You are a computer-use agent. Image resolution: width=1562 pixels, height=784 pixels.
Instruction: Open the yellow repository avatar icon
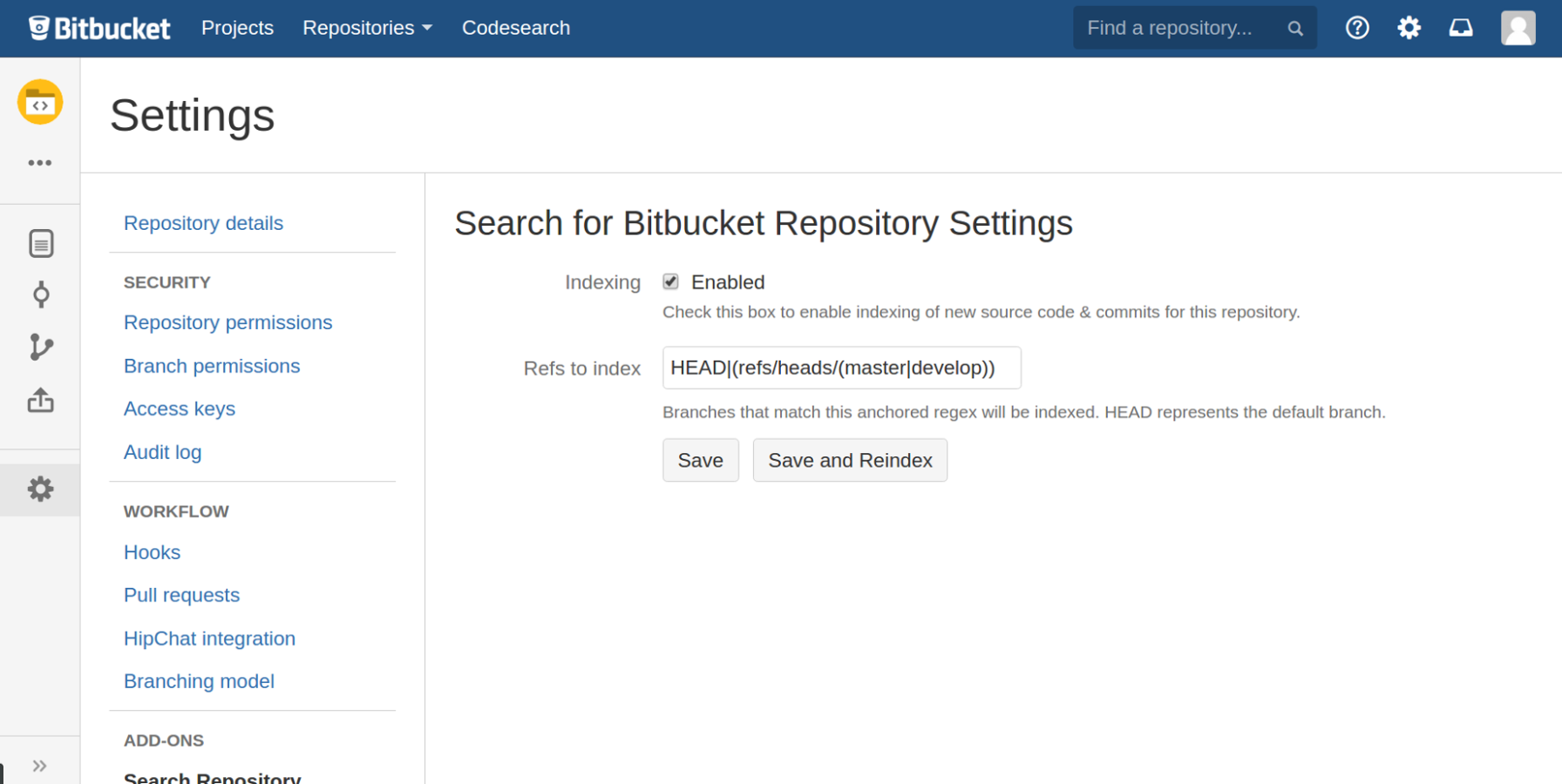[40, 103]
